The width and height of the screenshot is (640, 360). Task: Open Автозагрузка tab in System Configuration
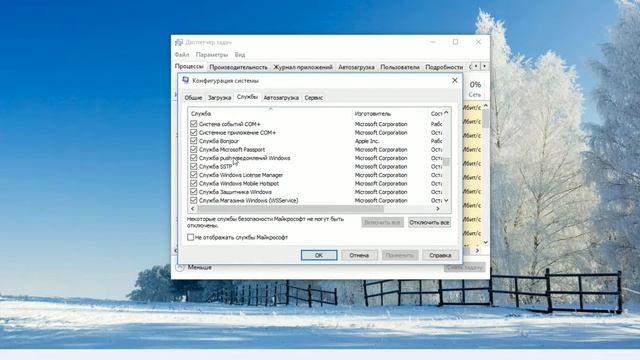(281, 98)
